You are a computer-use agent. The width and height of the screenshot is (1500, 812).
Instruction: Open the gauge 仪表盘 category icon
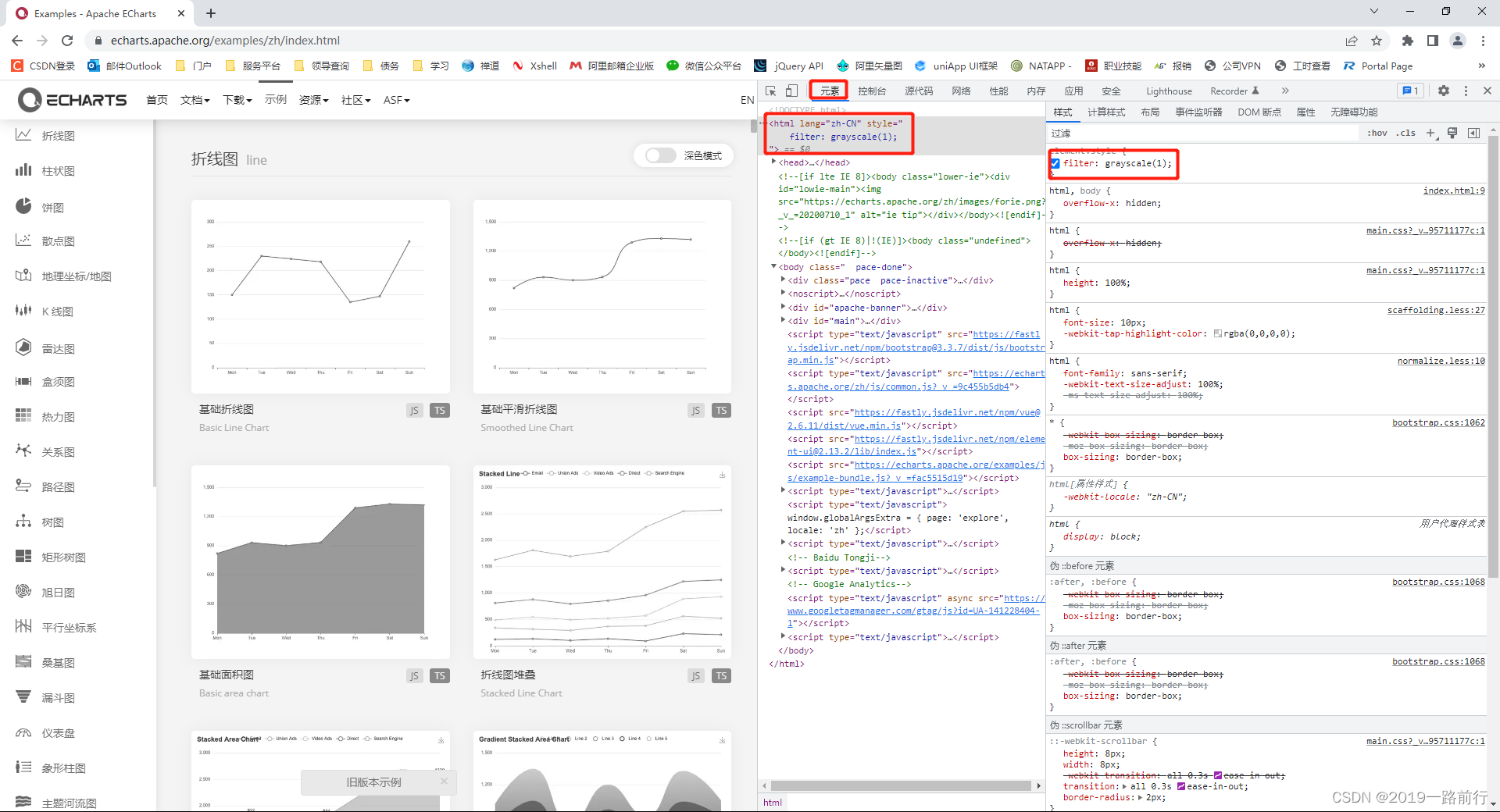[23, 732]
